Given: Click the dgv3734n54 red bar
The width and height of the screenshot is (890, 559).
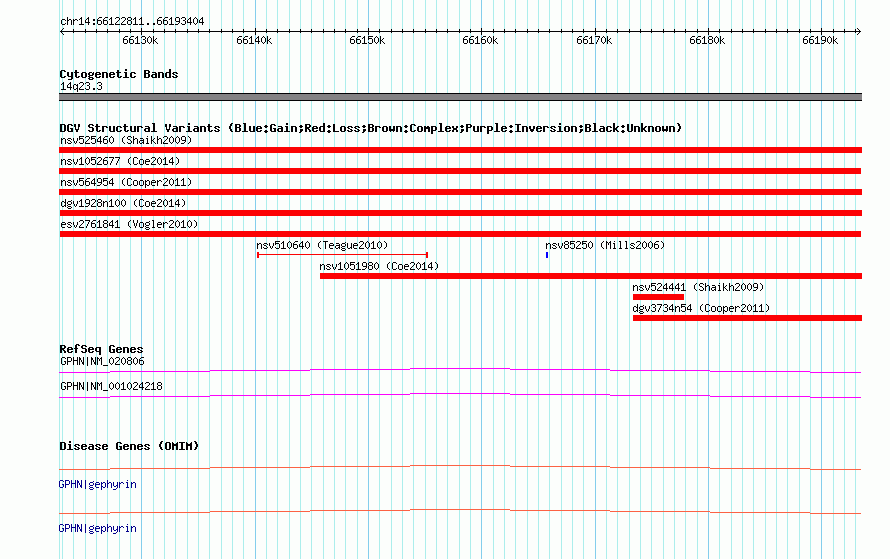Looking at the screenshot, I should pyautogui.click(x=748, y=318).
